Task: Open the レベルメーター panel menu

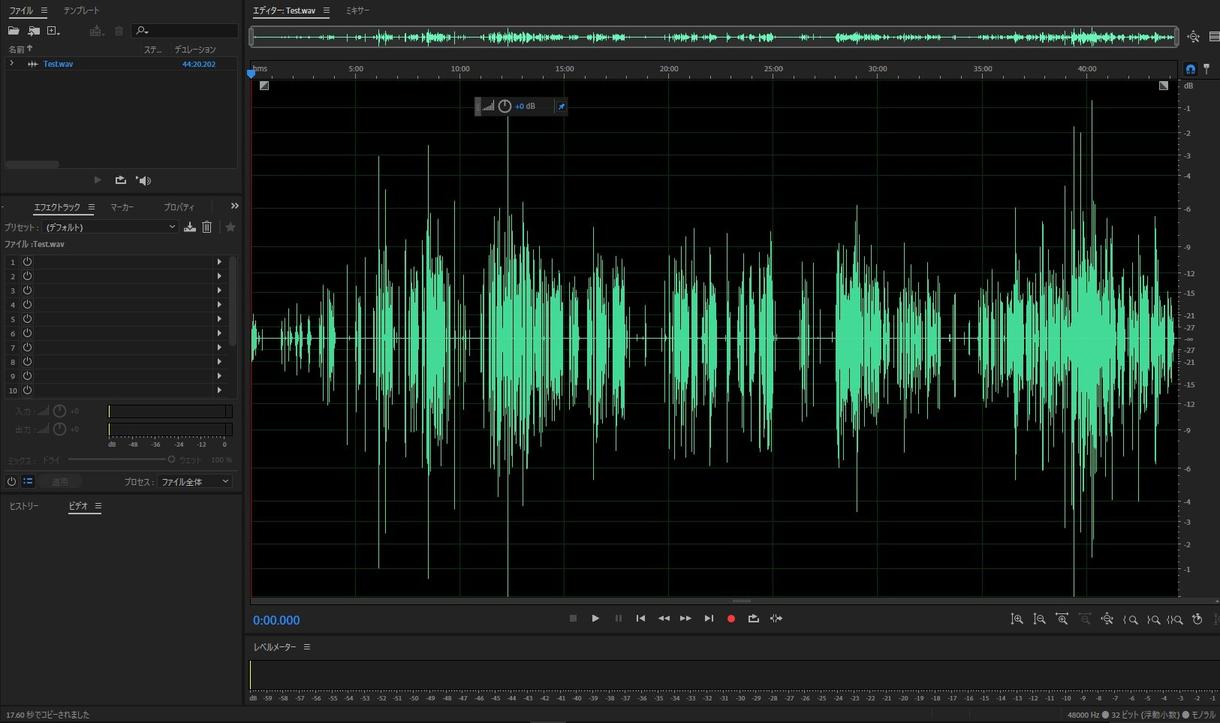Action: (x=307, y=647)
